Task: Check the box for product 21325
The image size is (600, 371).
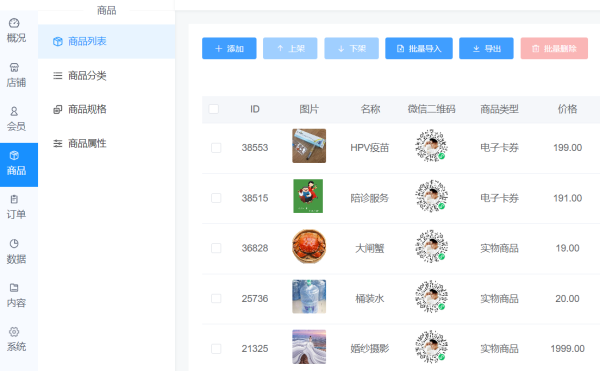Action: point(216,348)
